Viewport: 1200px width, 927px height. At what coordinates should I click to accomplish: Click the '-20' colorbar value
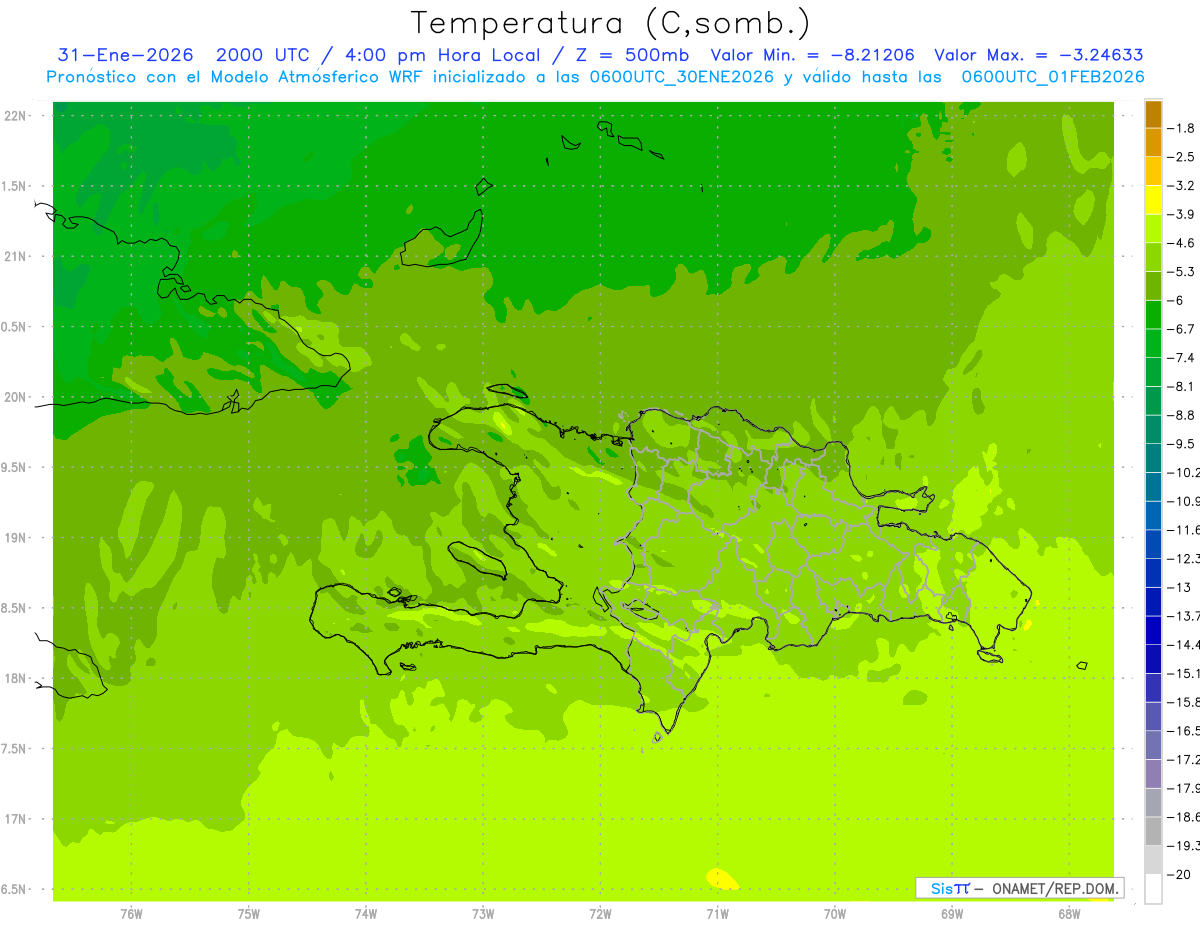click(x=1179, y=874)
